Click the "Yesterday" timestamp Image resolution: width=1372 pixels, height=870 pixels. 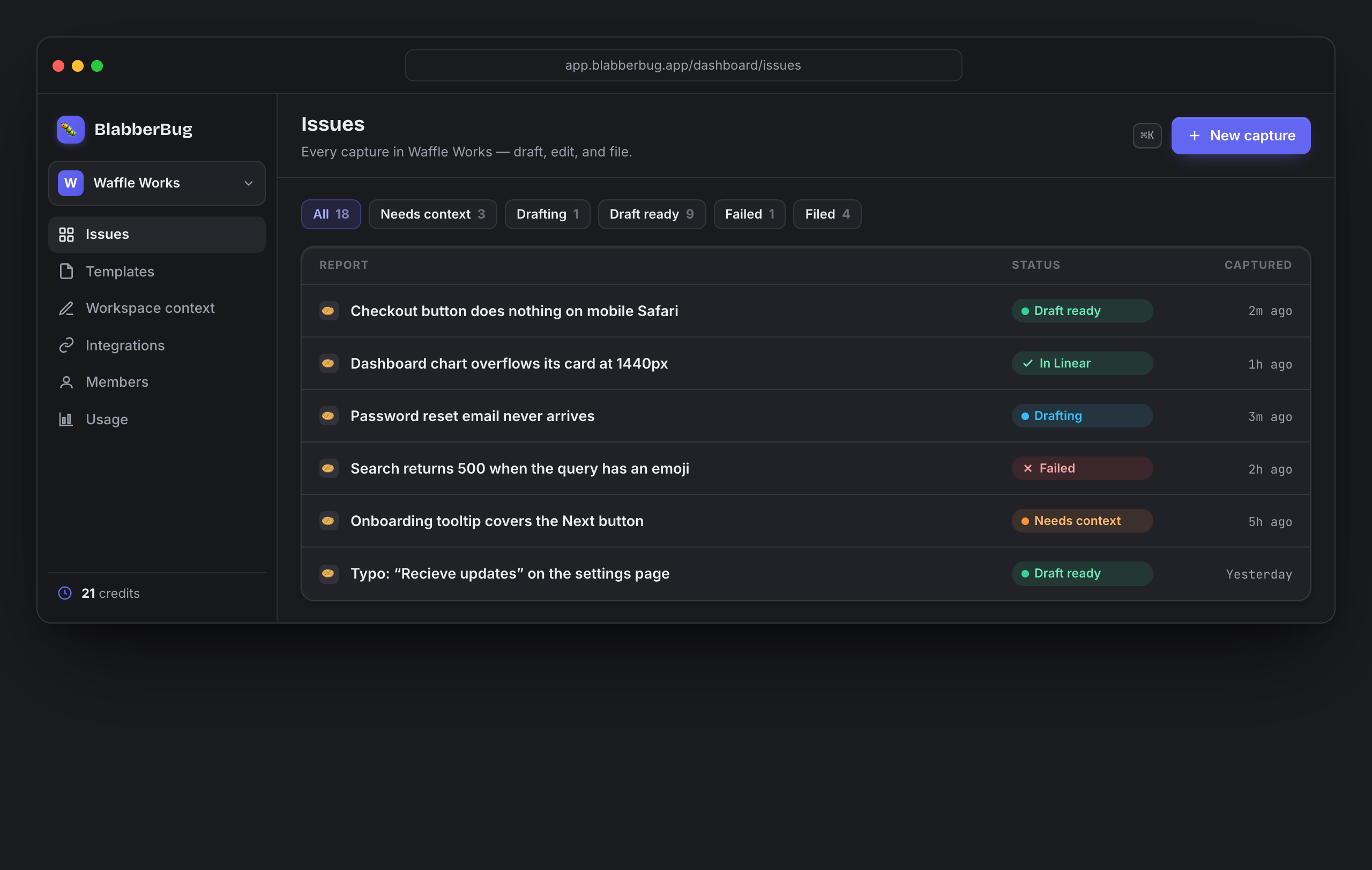click(x=1258, y=574)
